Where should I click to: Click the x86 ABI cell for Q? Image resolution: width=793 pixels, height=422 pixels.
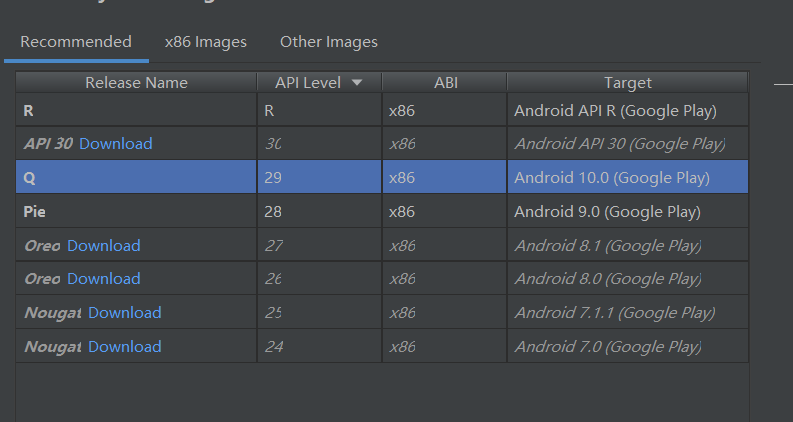pyautogui.click(x=445, y=177)
